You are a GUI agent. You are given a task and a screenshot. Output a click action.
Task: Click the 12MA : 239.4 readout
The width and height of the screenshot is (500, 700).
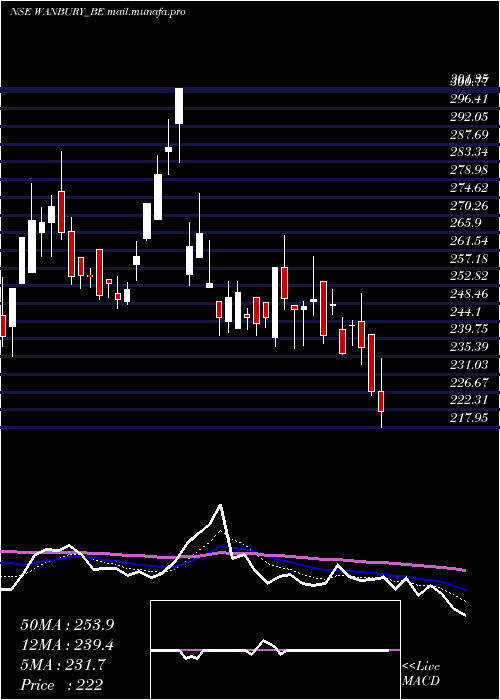[x=67, y=645]
